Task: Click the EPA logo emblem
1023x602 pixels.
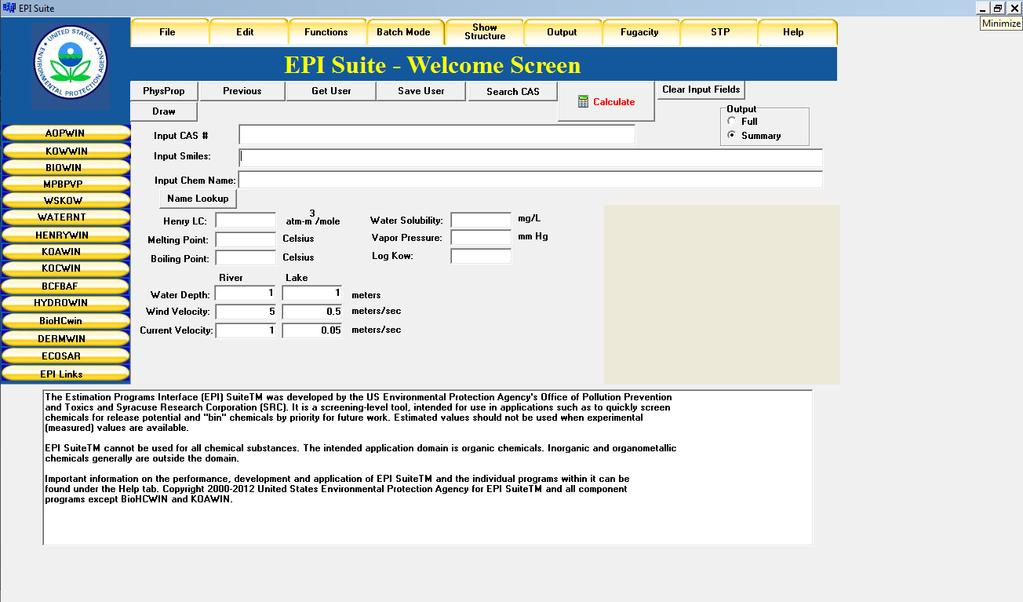Action: click(x=70, y=63)
